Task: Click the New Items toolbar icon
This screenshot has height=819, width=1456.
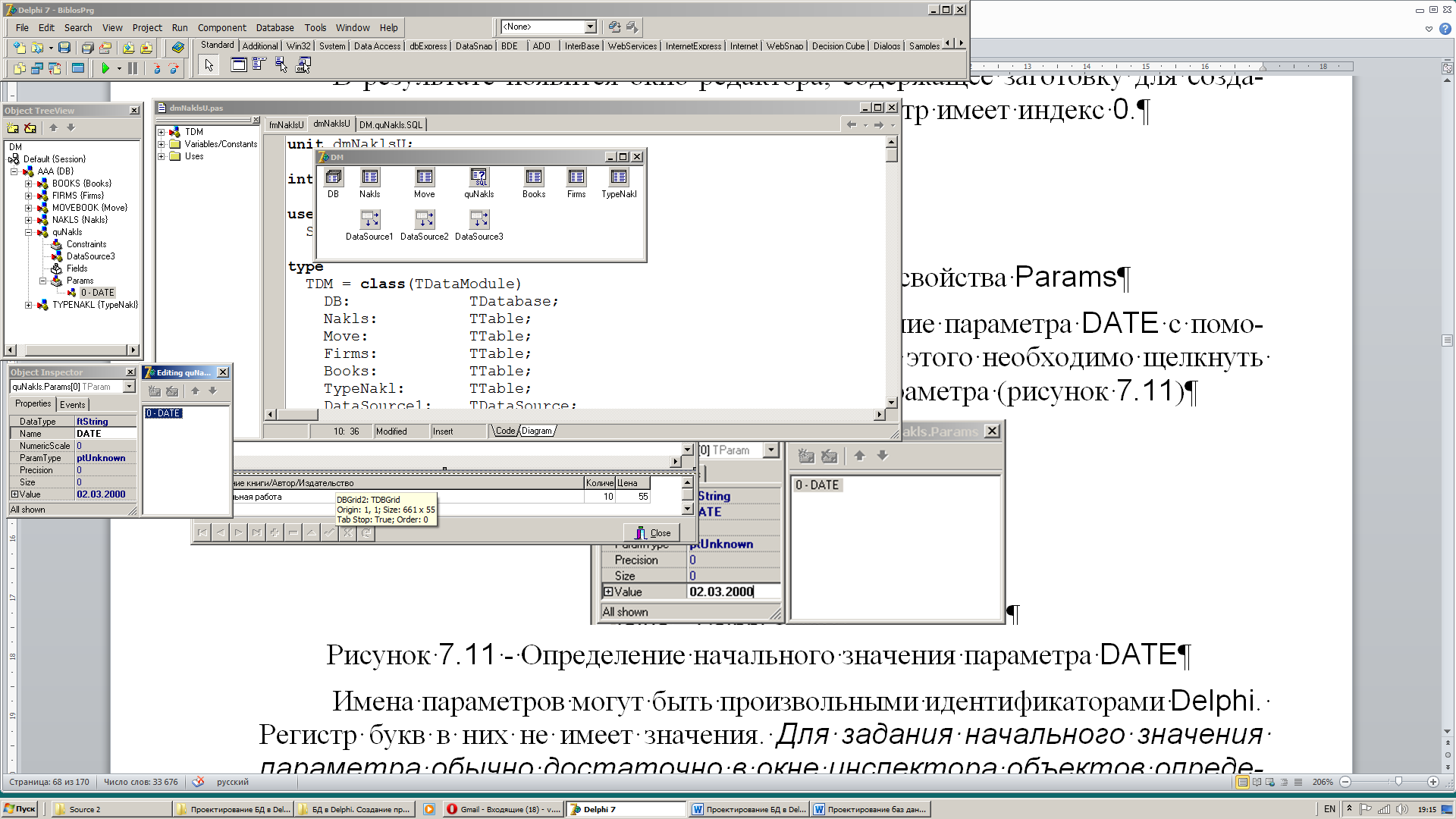Action: (20, 48)
